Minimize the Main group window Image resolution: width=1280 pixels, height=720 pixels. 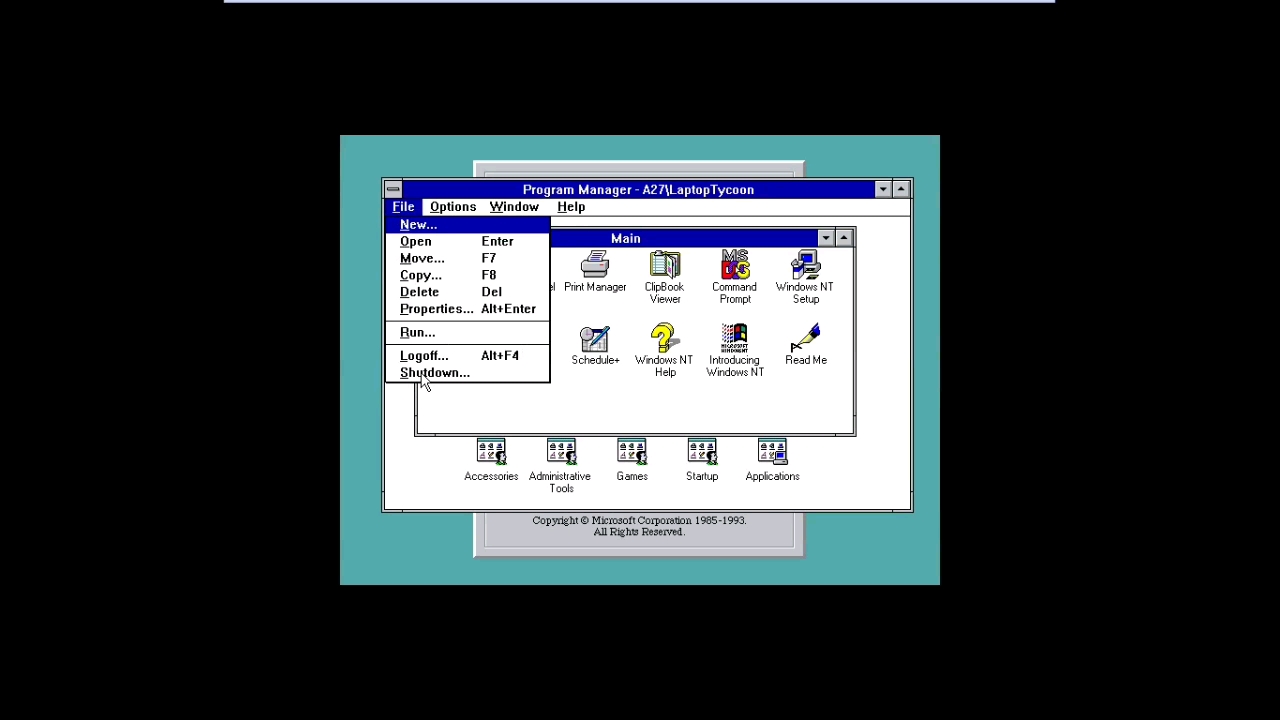coord(826,238)
